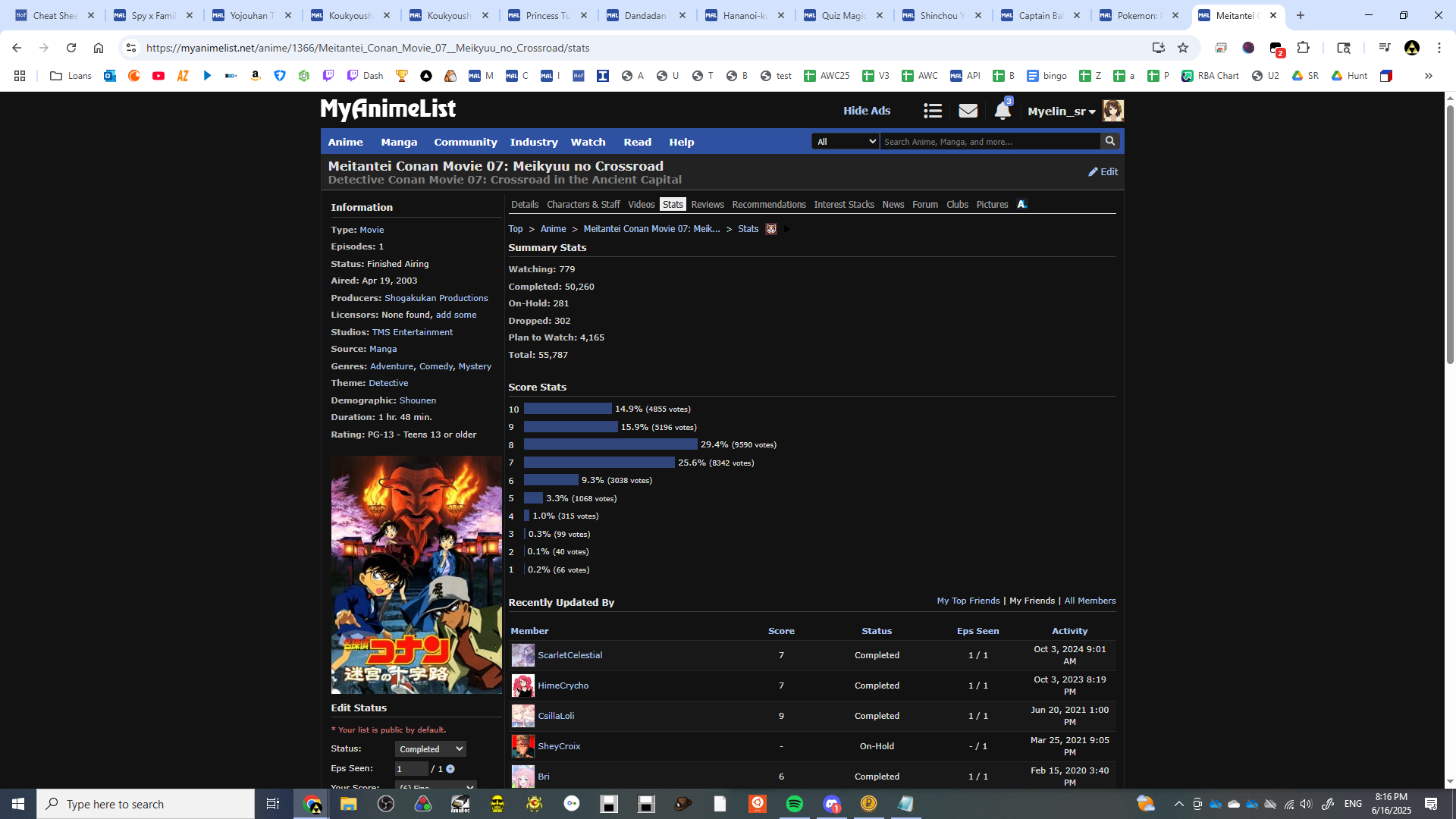Click the TMS Entertainment studio link
Image resolution: width=1456 pixels, height=819 pixels.
pyautogui.click(x=412, y=332)
